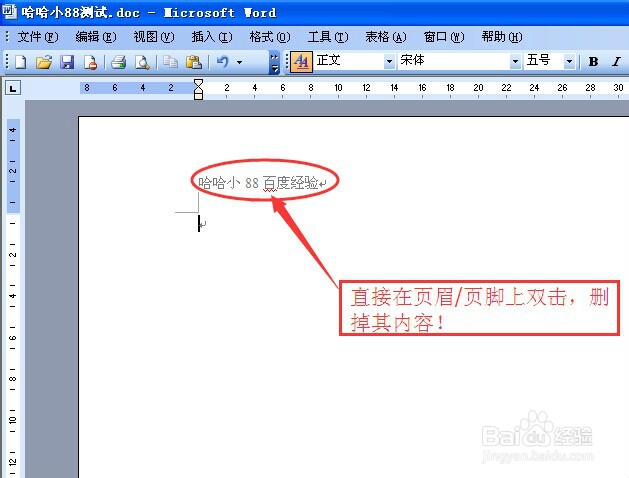Image resolution: width=629 pixels, height=478 pixels.
Task: Create a new blank document
Action: coord(21,62)
